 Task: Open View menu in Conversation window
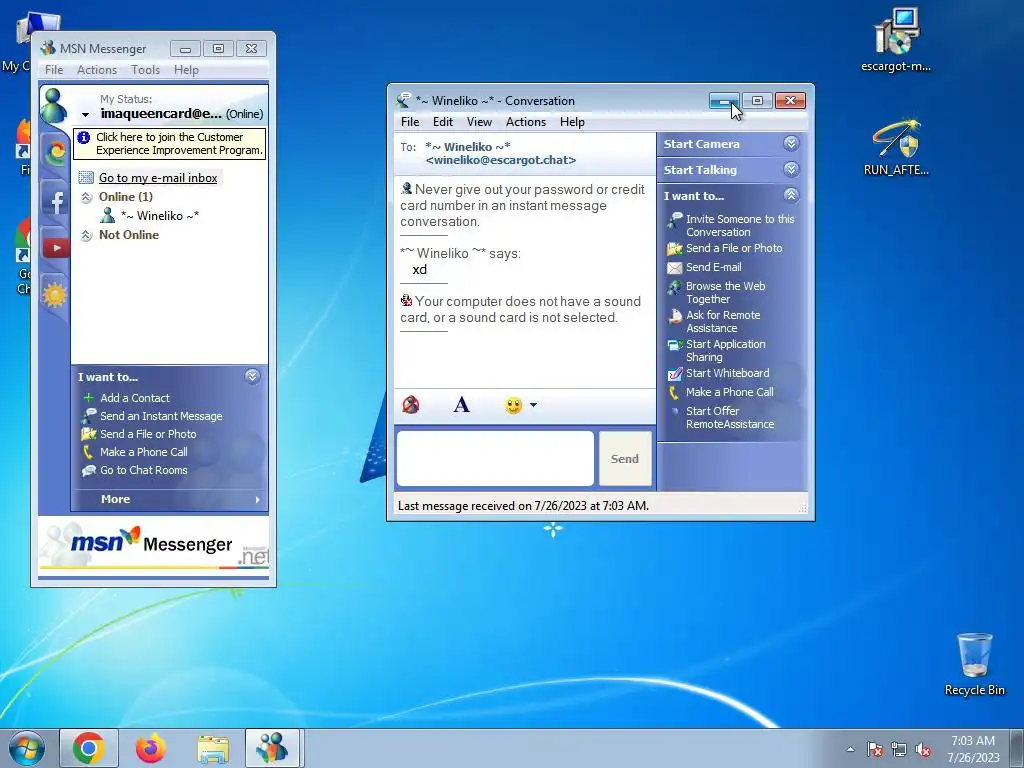click(479, 122)
